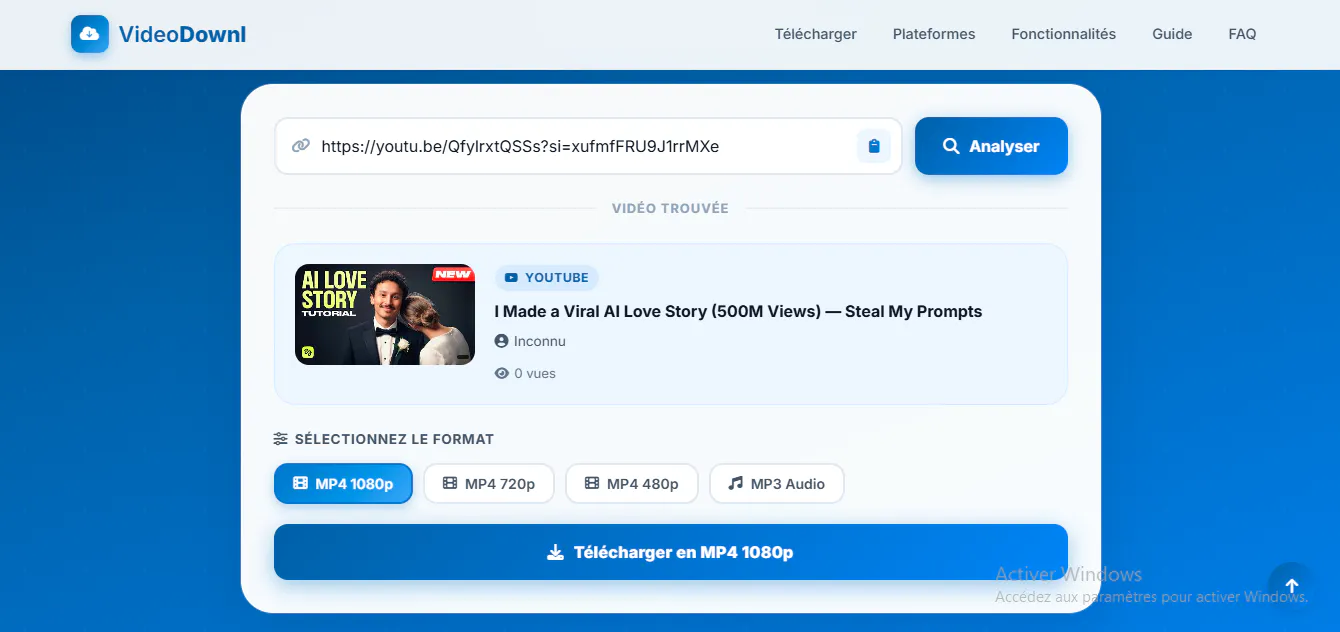
Task: Click the link chain icon in URL field
Action: click(300, 146)
